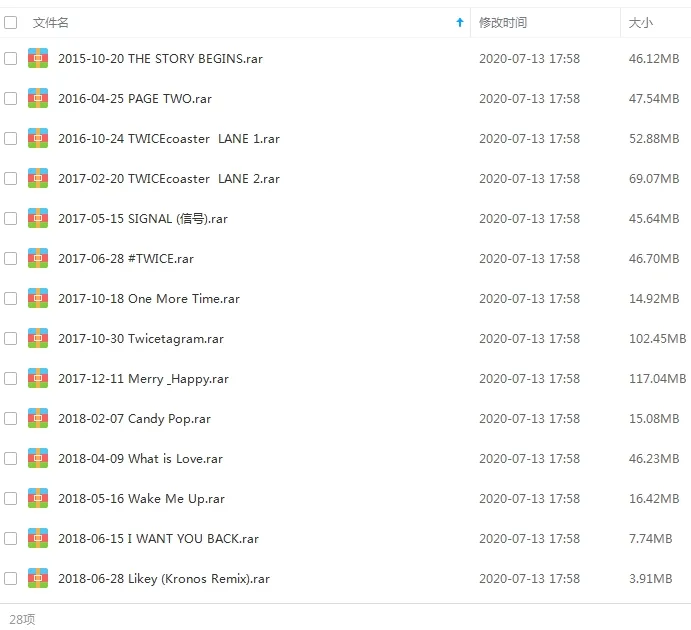Open file 2017-10-30 Twicetagram.rar

click(141, 338)
